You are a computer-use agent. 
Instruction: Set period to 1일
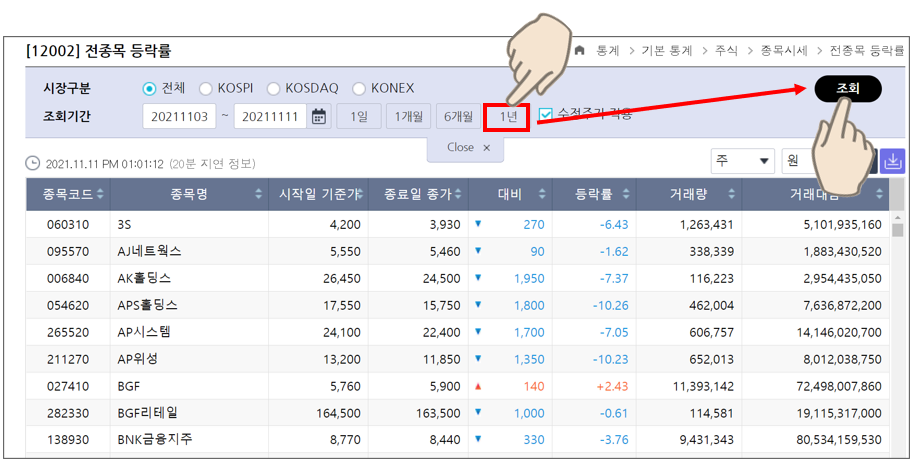pos(359,116)
